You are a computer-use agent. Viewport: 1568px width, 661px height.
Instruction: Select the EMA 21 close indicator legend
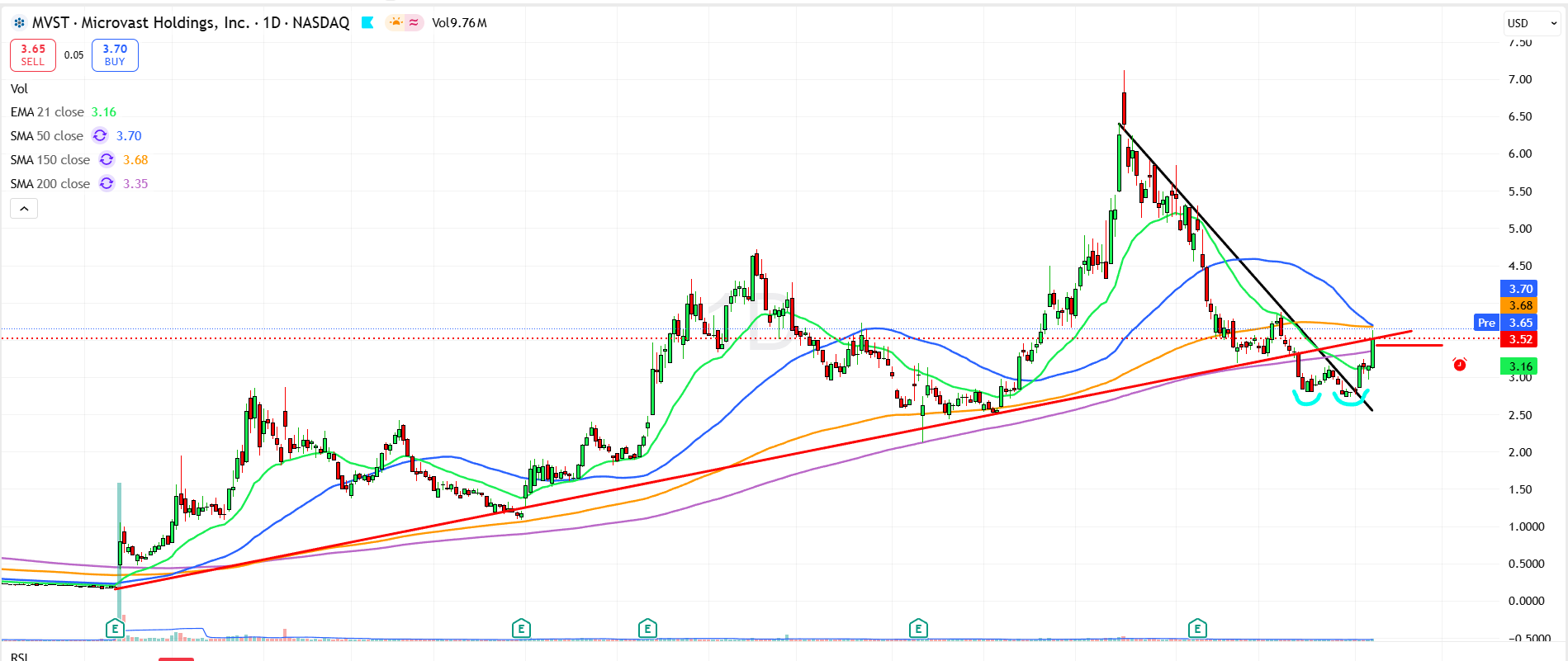click(x=47, y=112)
